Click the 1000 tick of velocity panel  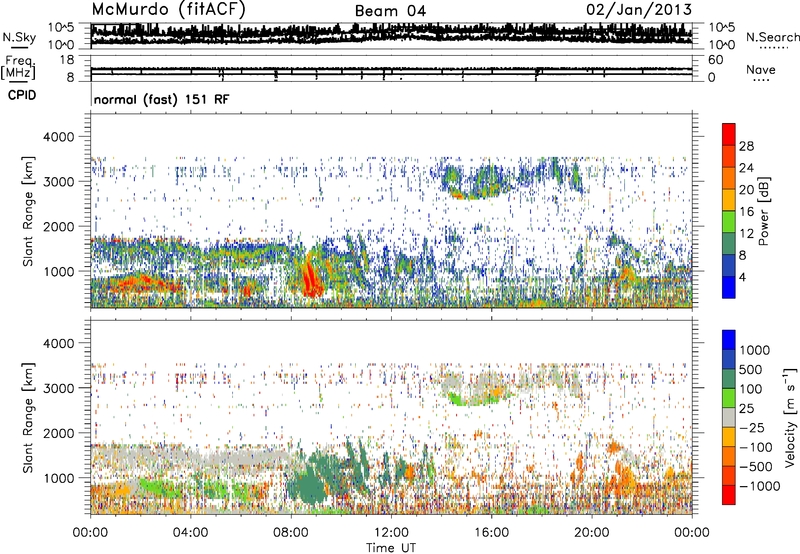59,477
